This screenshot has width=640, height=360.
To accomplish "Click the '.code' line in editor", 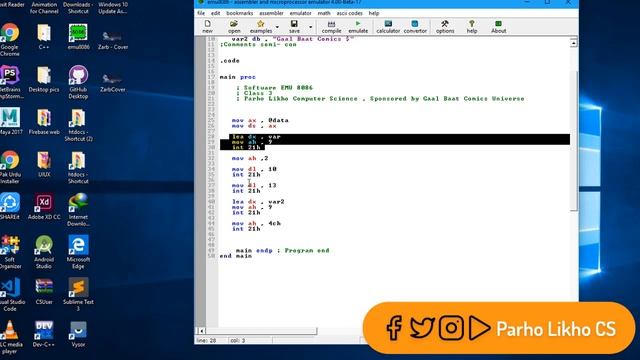I will 230,61.
